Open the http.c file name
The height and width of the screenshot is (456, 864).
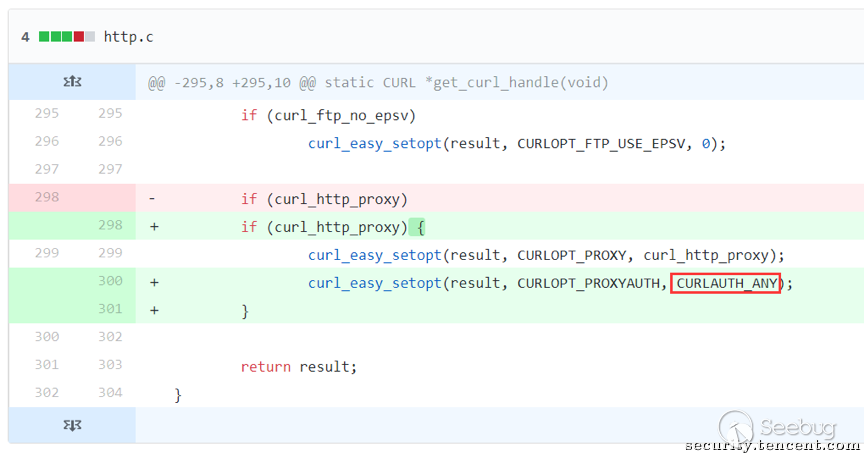click(128, 37)
